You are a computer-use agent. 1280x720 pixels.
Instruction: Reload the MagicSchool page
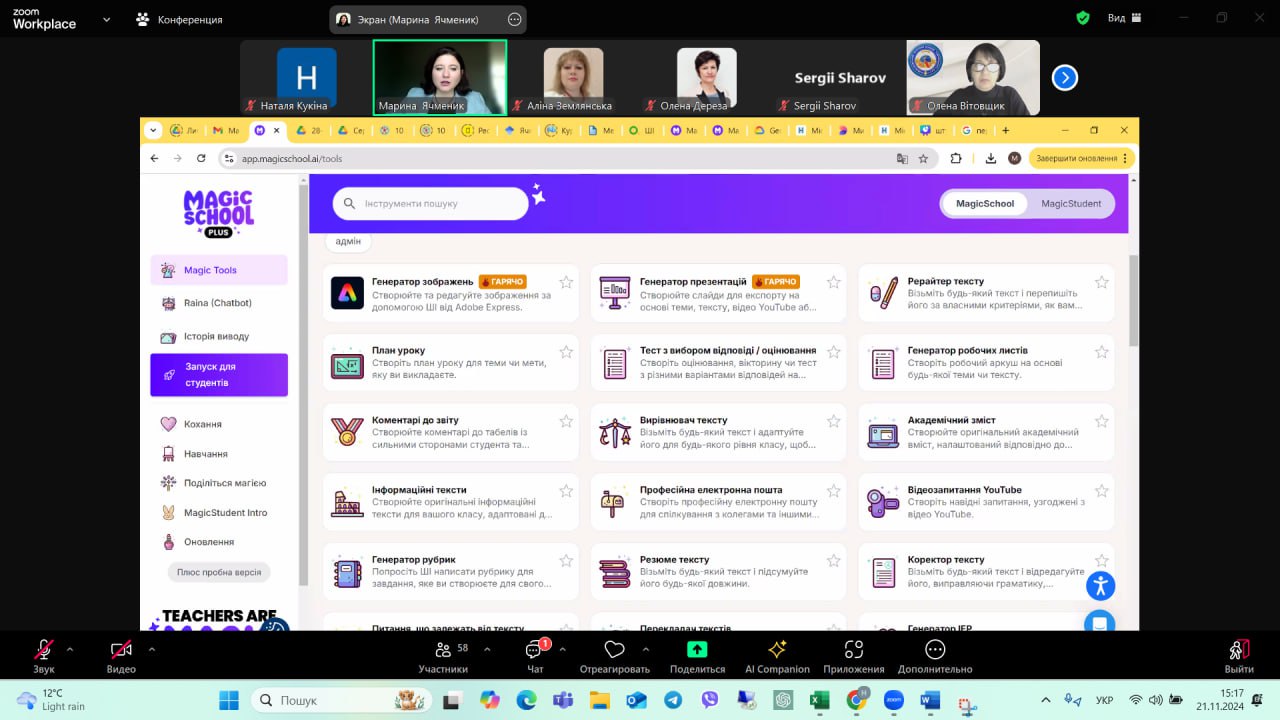coord(201,158)
